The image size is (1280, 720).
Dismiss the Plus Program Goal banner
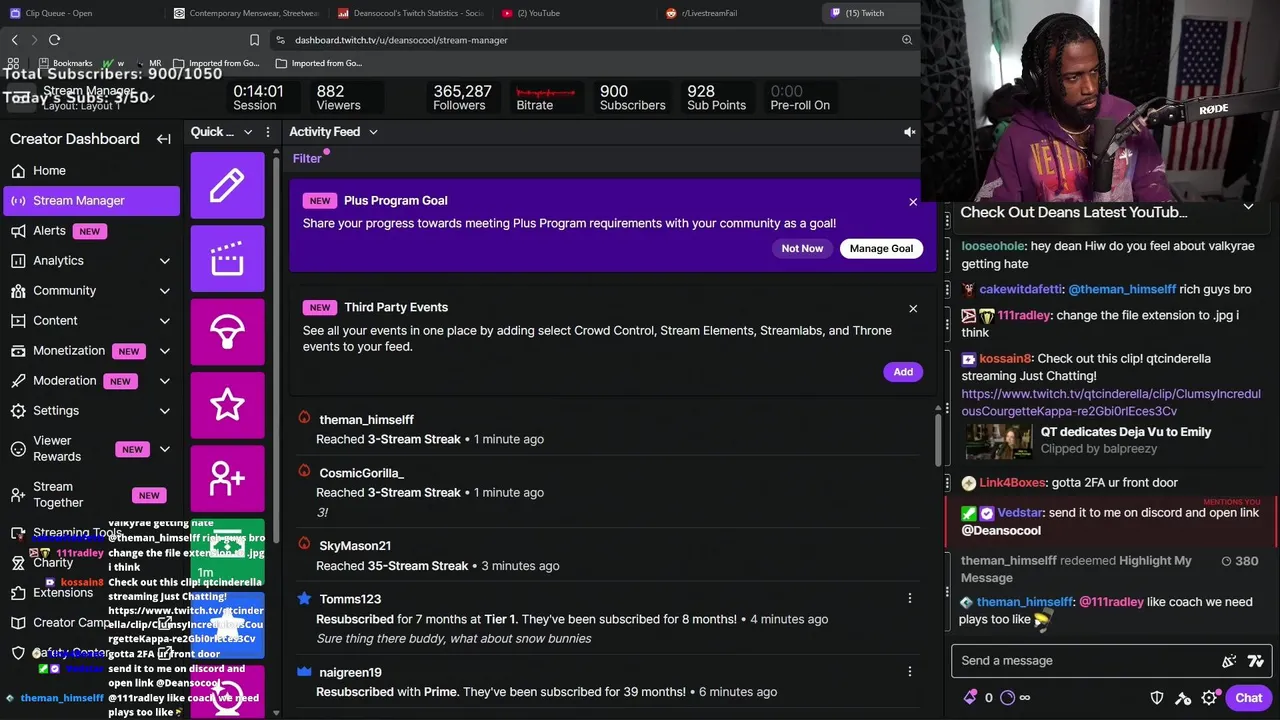point(913,202)
